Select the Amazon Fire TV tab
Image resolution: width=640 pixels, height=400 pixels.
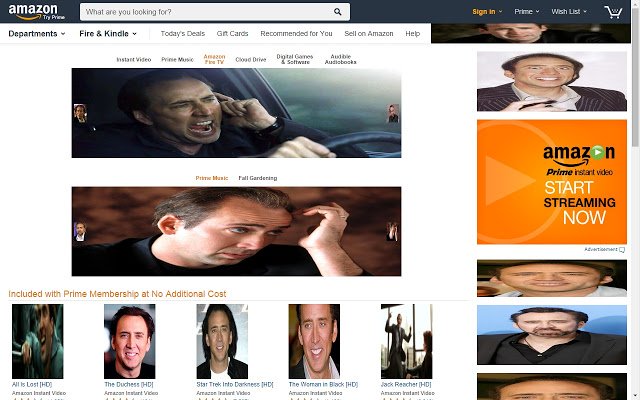tap(214, 59)
